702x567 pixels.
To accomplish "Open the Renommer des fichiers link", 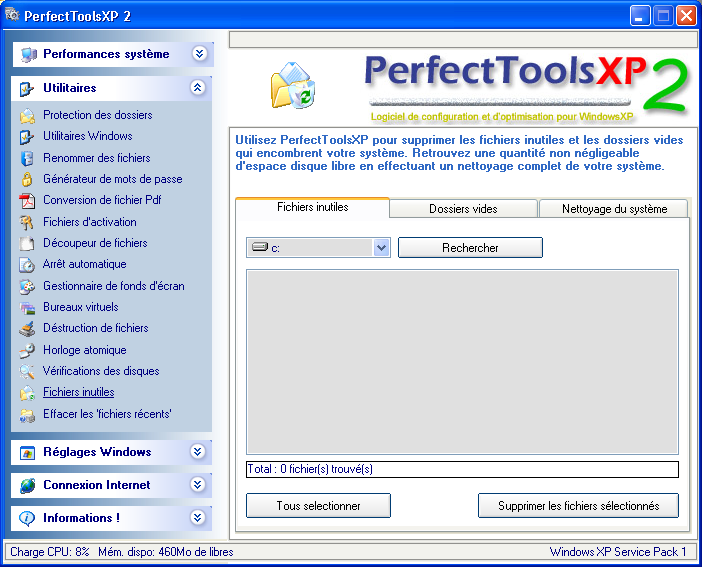I will tap(97, 158).
